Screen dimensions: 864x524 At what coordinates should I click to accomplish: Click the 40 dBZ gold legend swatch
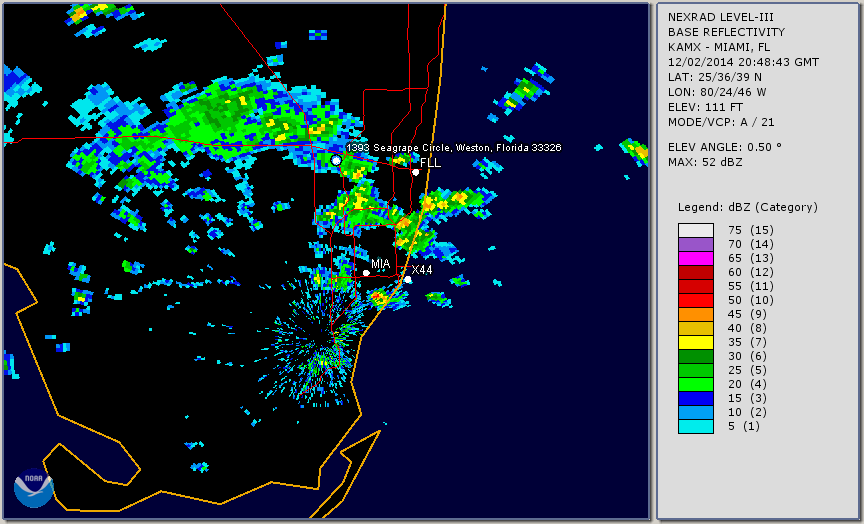(x=696, y=328)
